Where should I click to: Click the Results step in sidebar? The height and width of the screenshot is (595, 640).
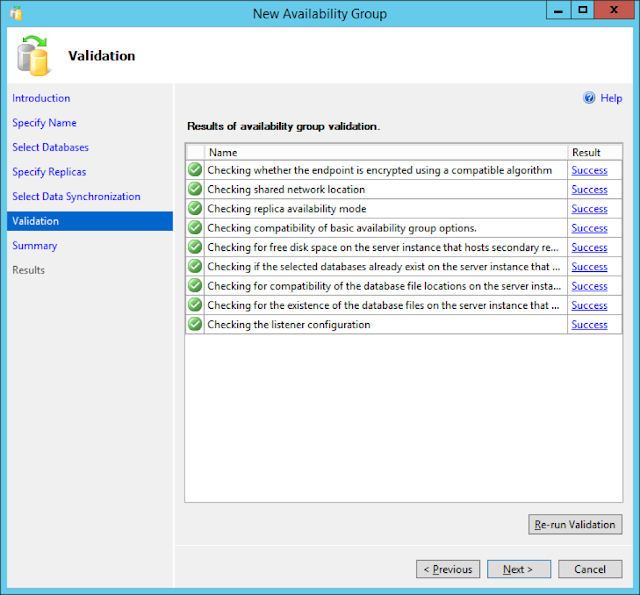pos(29,270)
